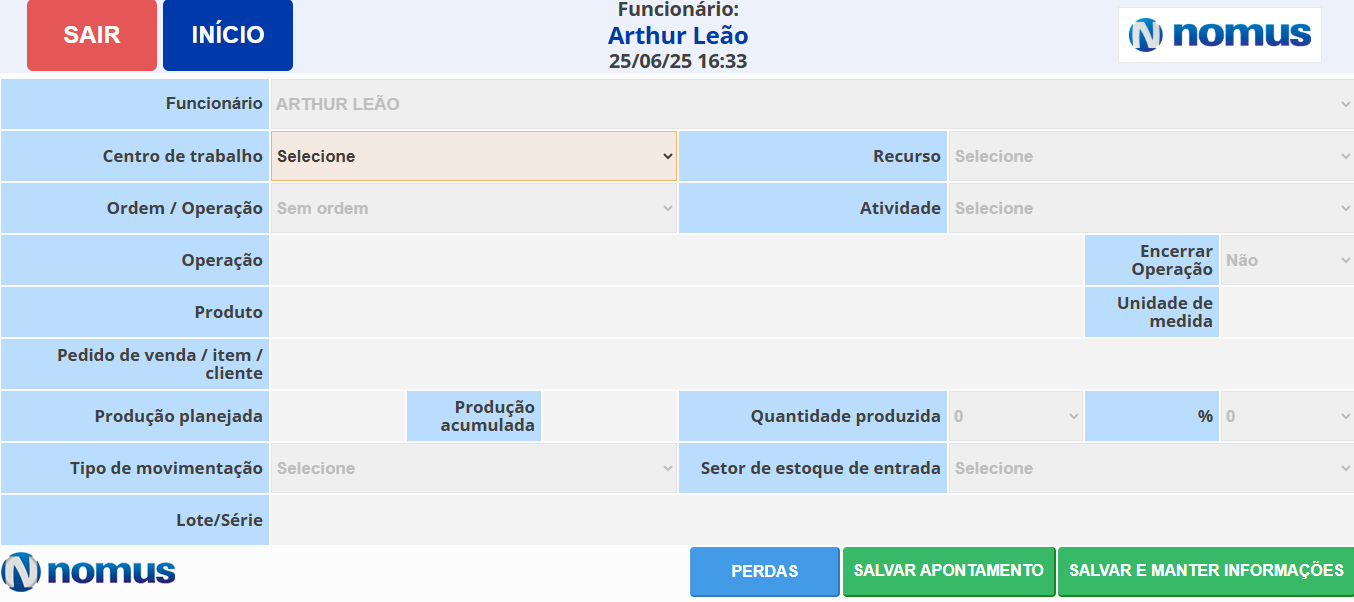Click the Nomus logo at top right

pos(1219,35)
